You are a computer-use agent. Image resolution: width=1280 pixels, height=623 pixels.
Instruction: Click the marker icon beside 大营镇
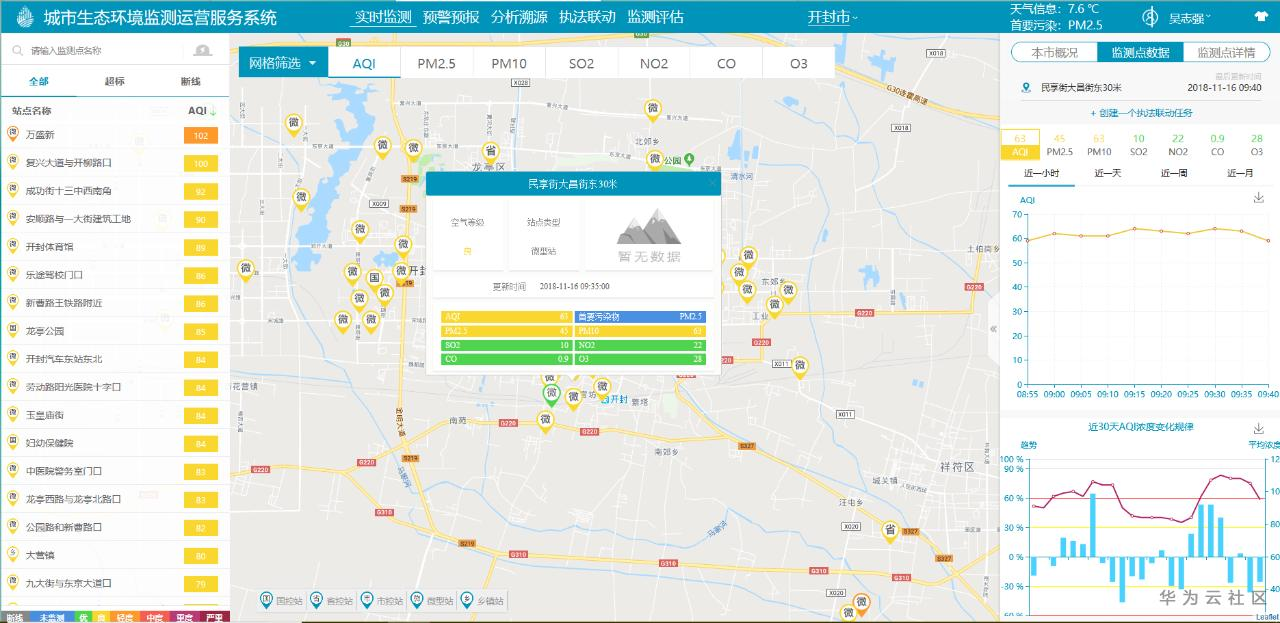point(13,555)
